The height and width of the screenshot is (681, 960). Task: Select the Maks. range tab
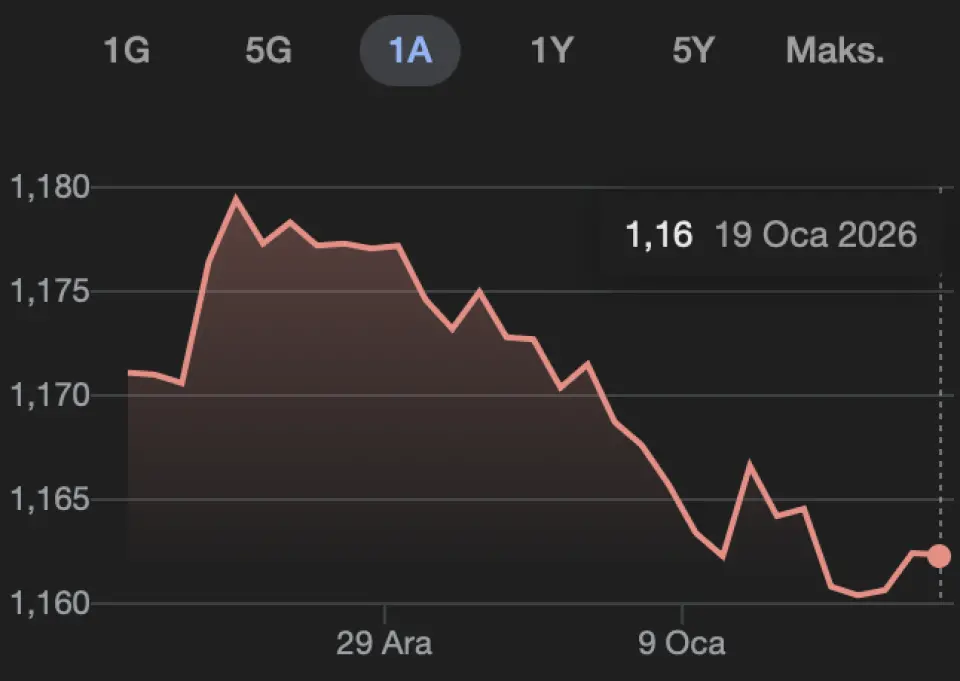[x=835, y=50]
